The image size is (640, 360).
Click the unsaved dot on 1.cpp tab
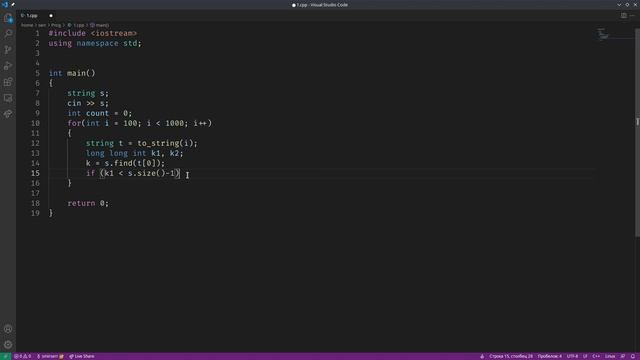point(51,16)
